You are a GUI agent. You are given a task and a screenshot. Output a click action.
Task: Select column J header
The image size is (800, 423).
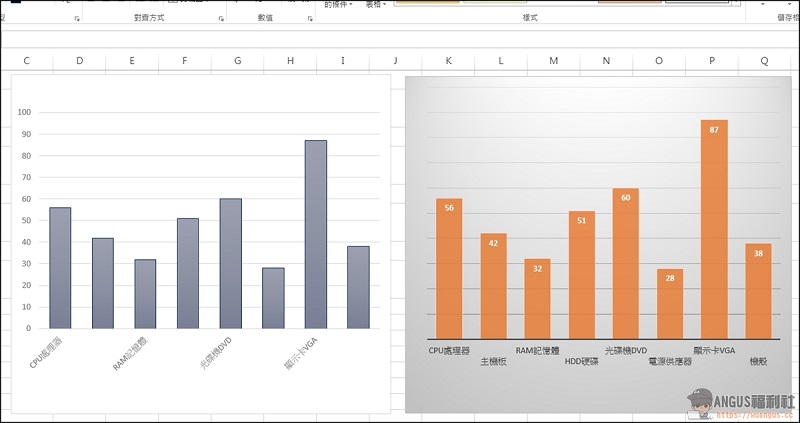395,61
